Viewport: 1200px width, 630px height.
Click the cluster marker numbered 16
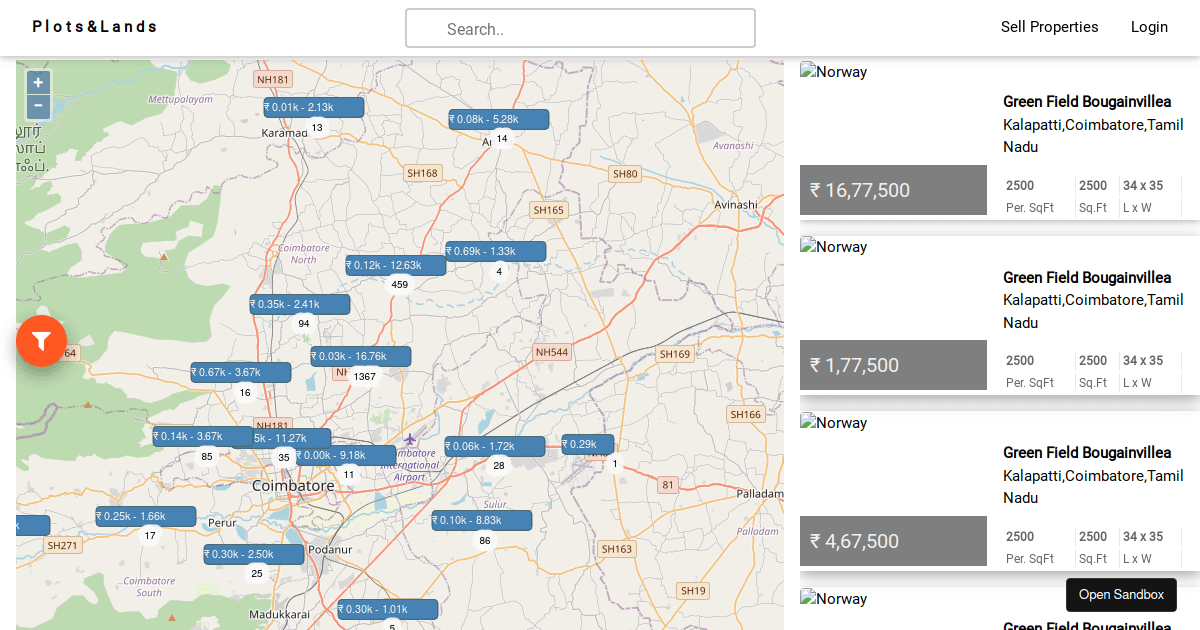coord(245,393)
